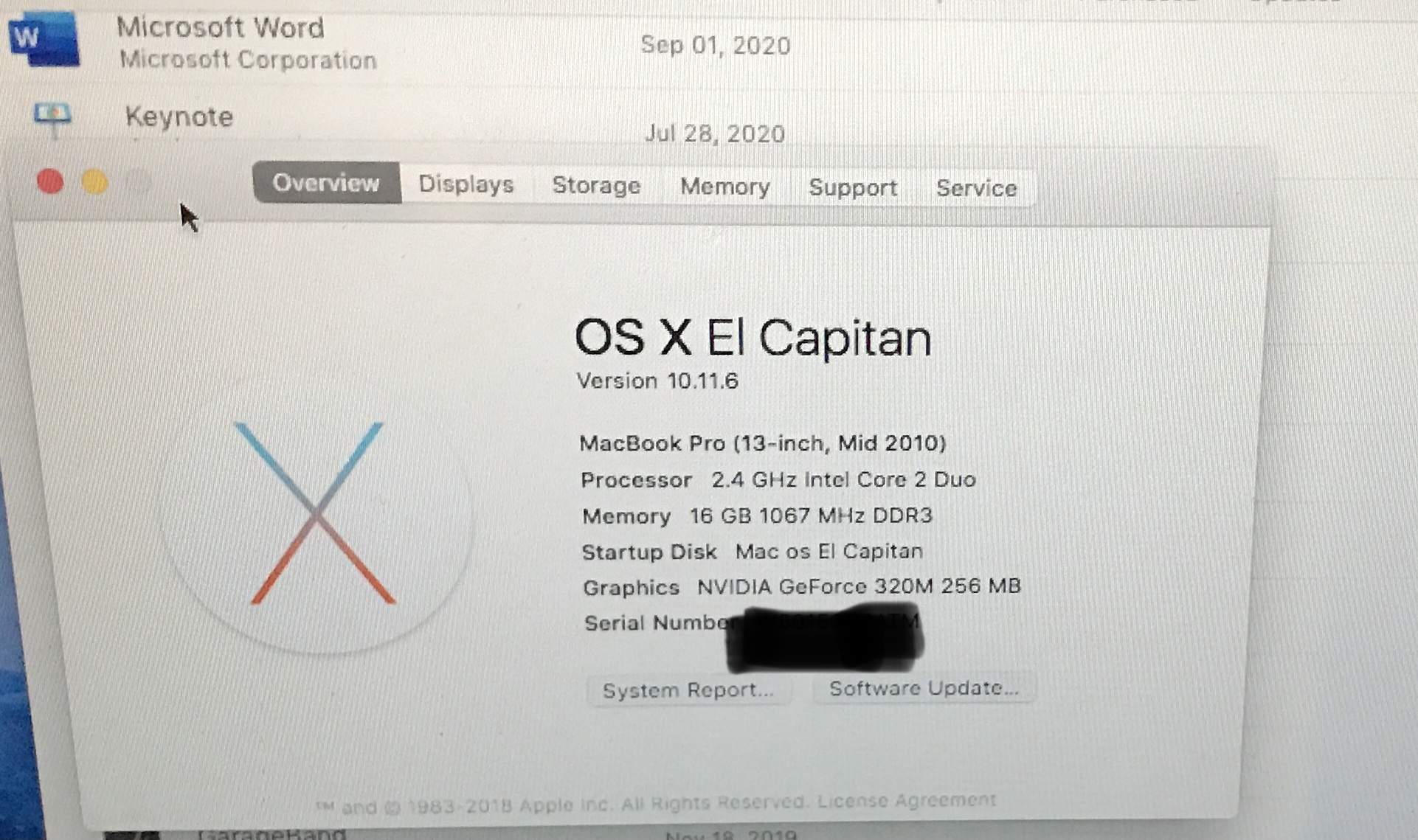1418x840 pixels.
Task: Click the disabled gray zoom button
Action: [138, 182]
